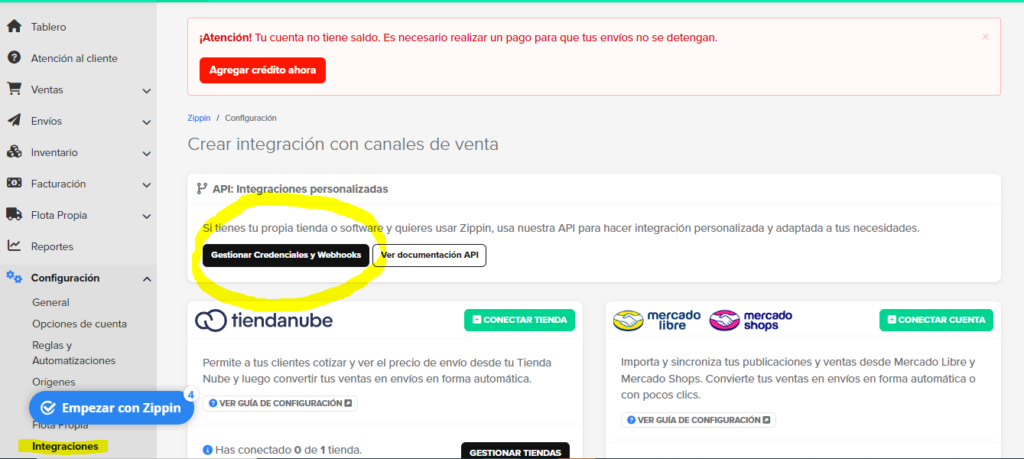This screenshot has width=1024, height=459.
Task: Open Mercado Libre VER GUÍA DE CONFIGURACIÓN
Action: pyautogui.click(x=698, y=420)
